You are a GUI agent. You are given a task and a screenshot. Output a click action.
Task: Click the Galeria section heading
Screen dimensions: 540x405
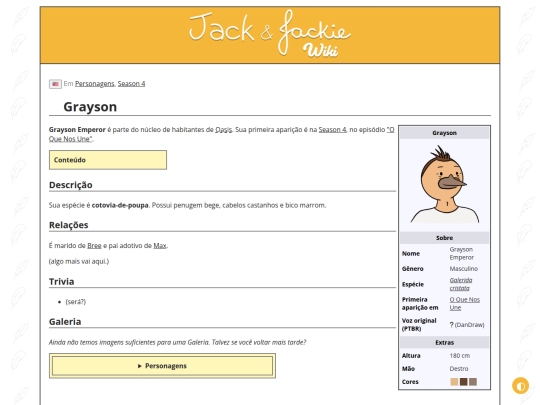(65, 322)
